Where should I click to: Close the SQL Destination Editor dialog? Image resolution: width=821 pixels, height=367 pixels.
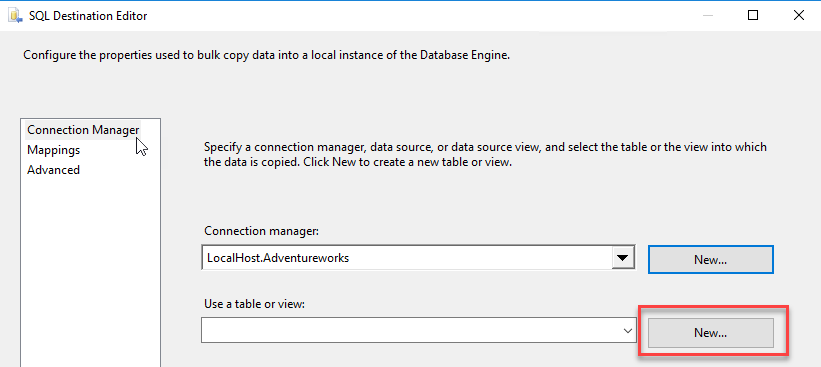[x=798, y=16]
